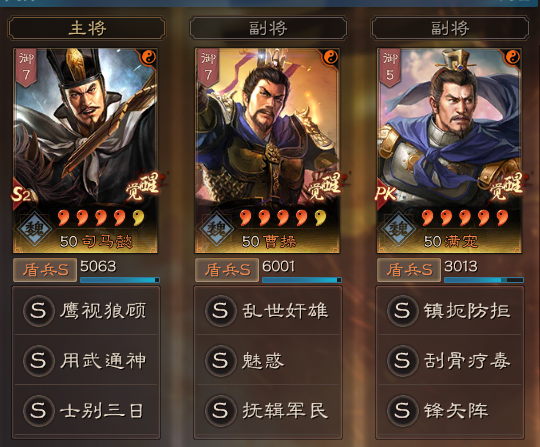Open the 用武通神 skill entry
The width and height of the screenshot is (540, 447).
[x=86, y=360]
